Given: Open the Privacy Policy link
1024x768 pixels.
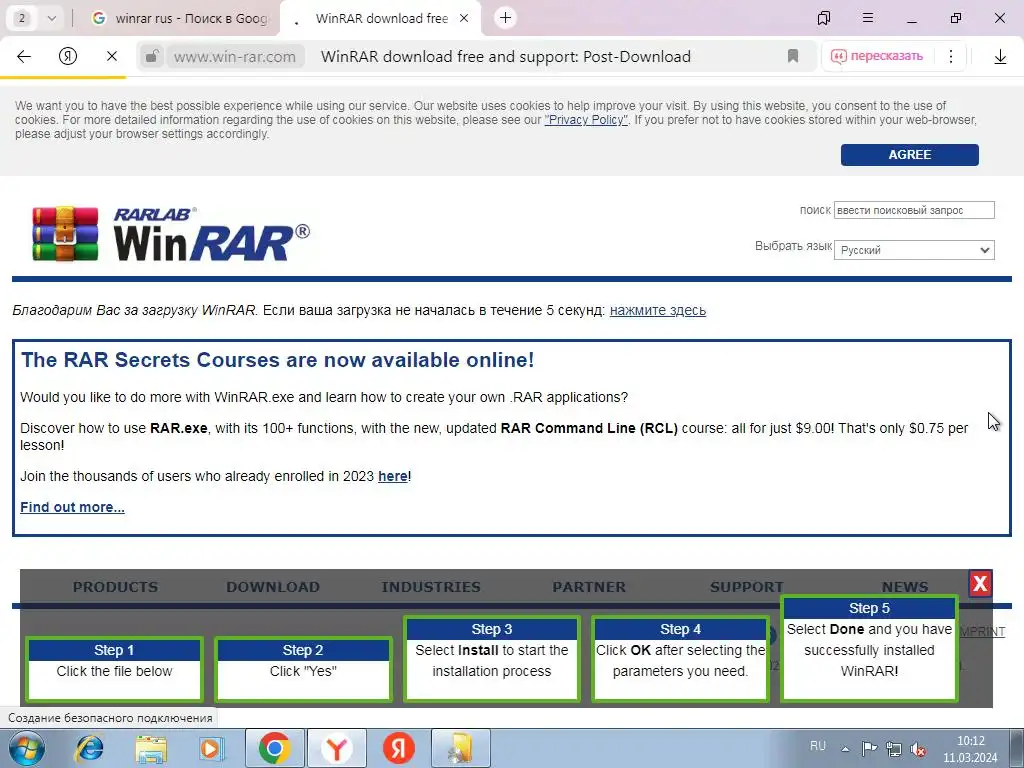Looking at the screenshot, I should [x=586, y=120].
